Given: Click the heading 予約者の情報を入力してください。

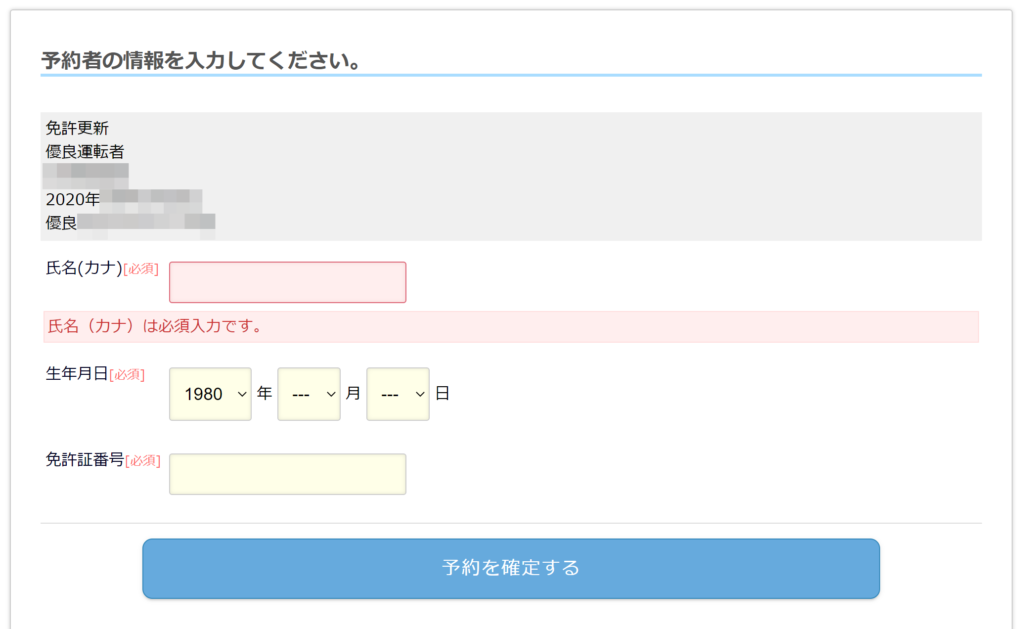Looking at the screenshot, I should tap(201, 61).
